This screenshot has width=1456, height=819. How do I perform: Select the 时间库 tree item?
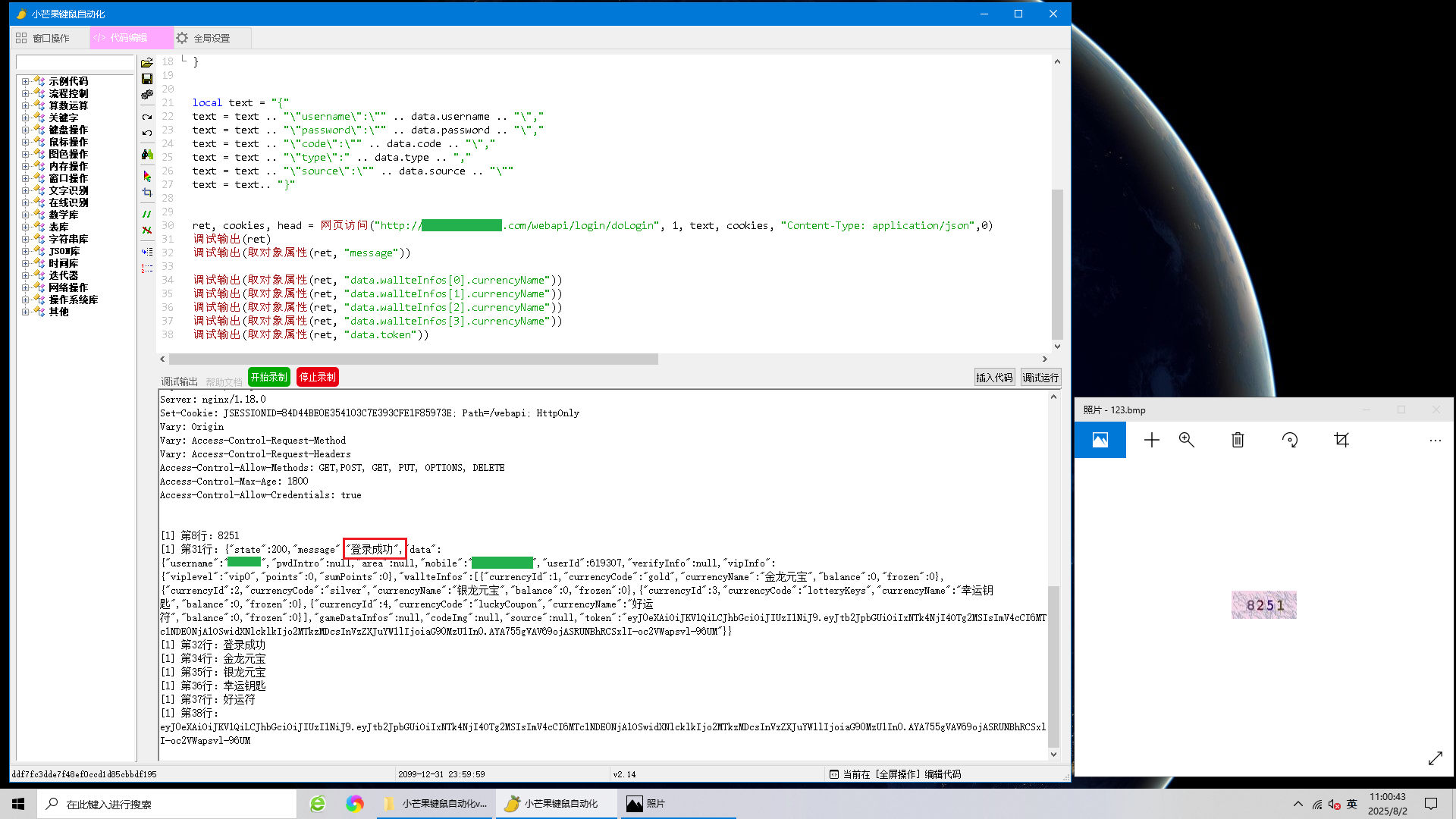click(x=64, y=263)
